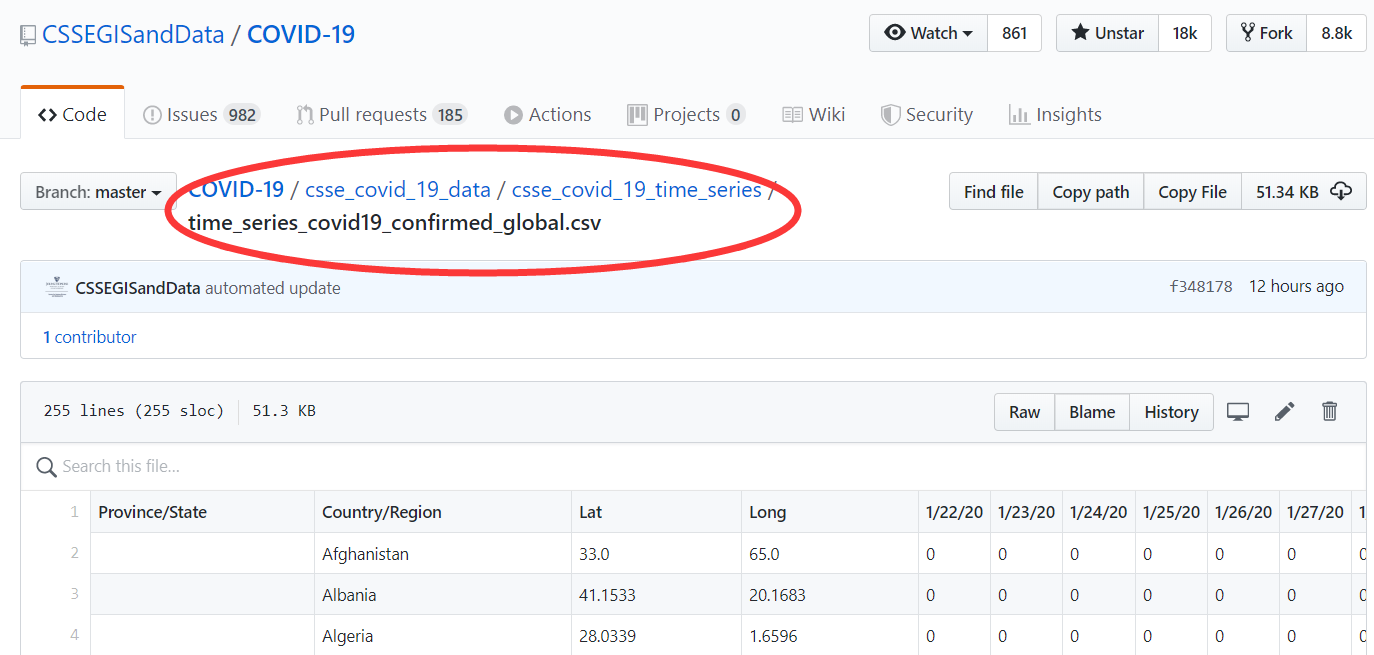Open commit f348178 link
The width and height of the screenshot is (1374, 655).
pos(1201,287)
